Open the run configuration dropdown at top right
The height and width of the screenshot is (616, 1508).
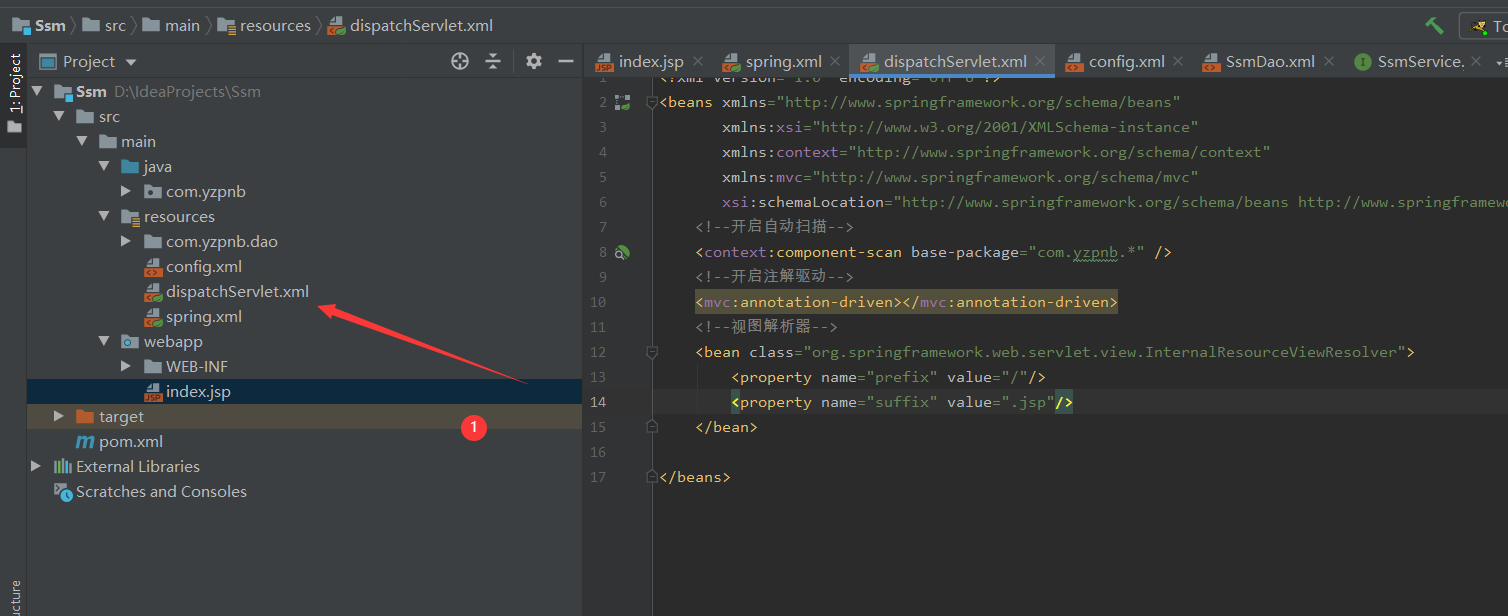pos(1484,26)
